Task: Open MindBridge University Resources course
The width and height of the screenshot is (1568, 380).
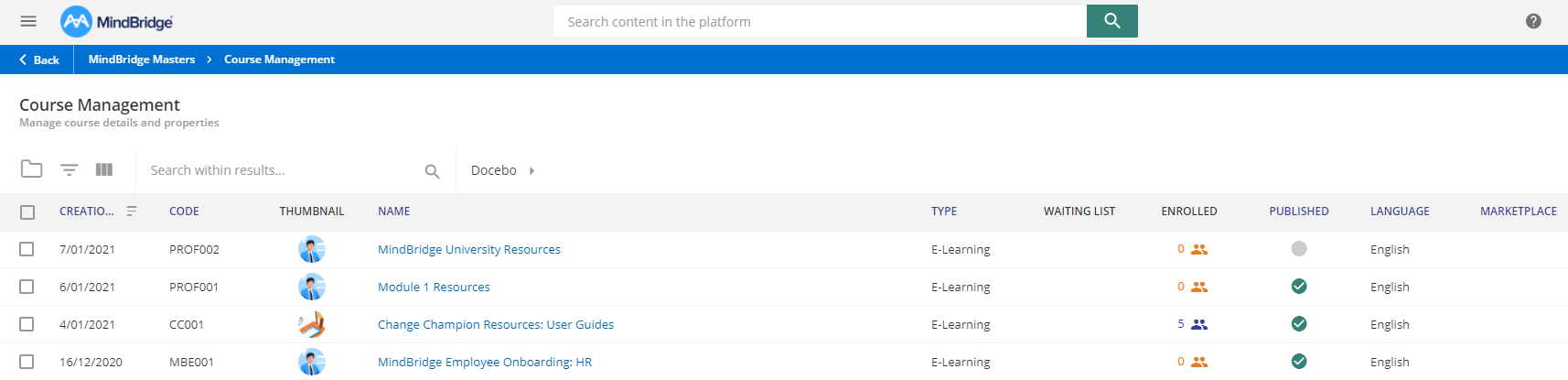Action: click(x=469, y=249)
